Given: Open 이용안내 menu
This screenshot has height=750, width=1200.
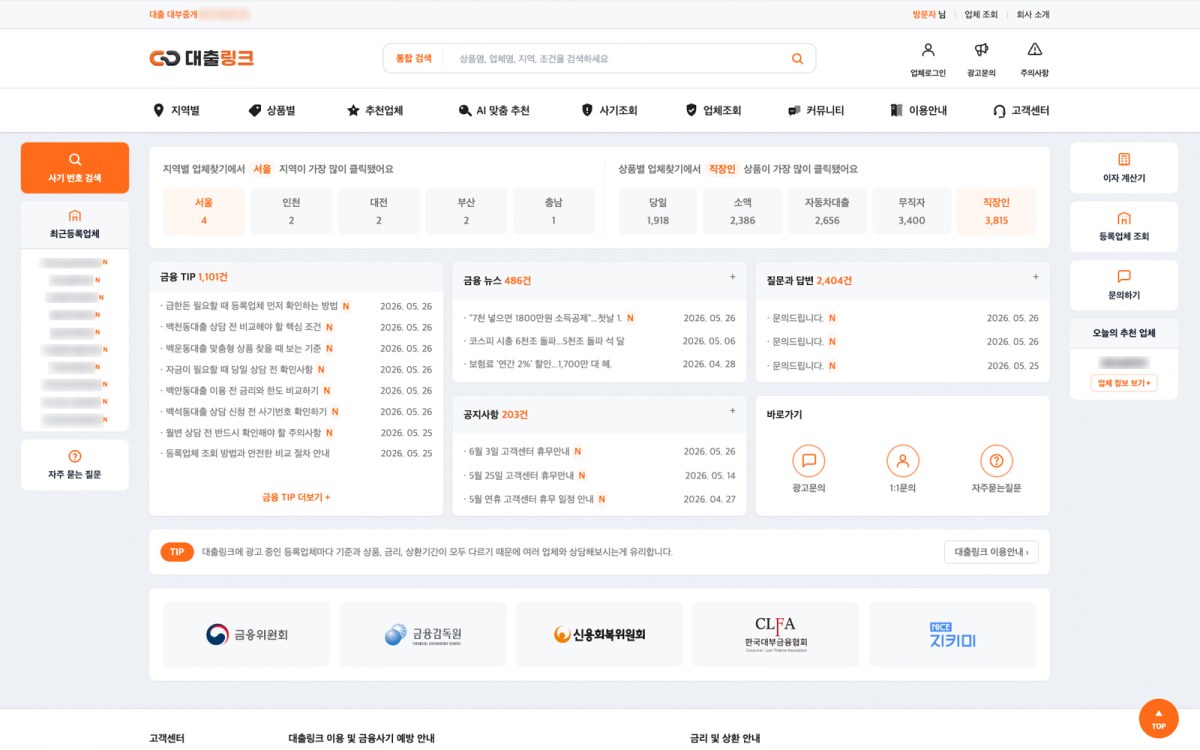Looking at the screenshot, I should tap(918, 110).
